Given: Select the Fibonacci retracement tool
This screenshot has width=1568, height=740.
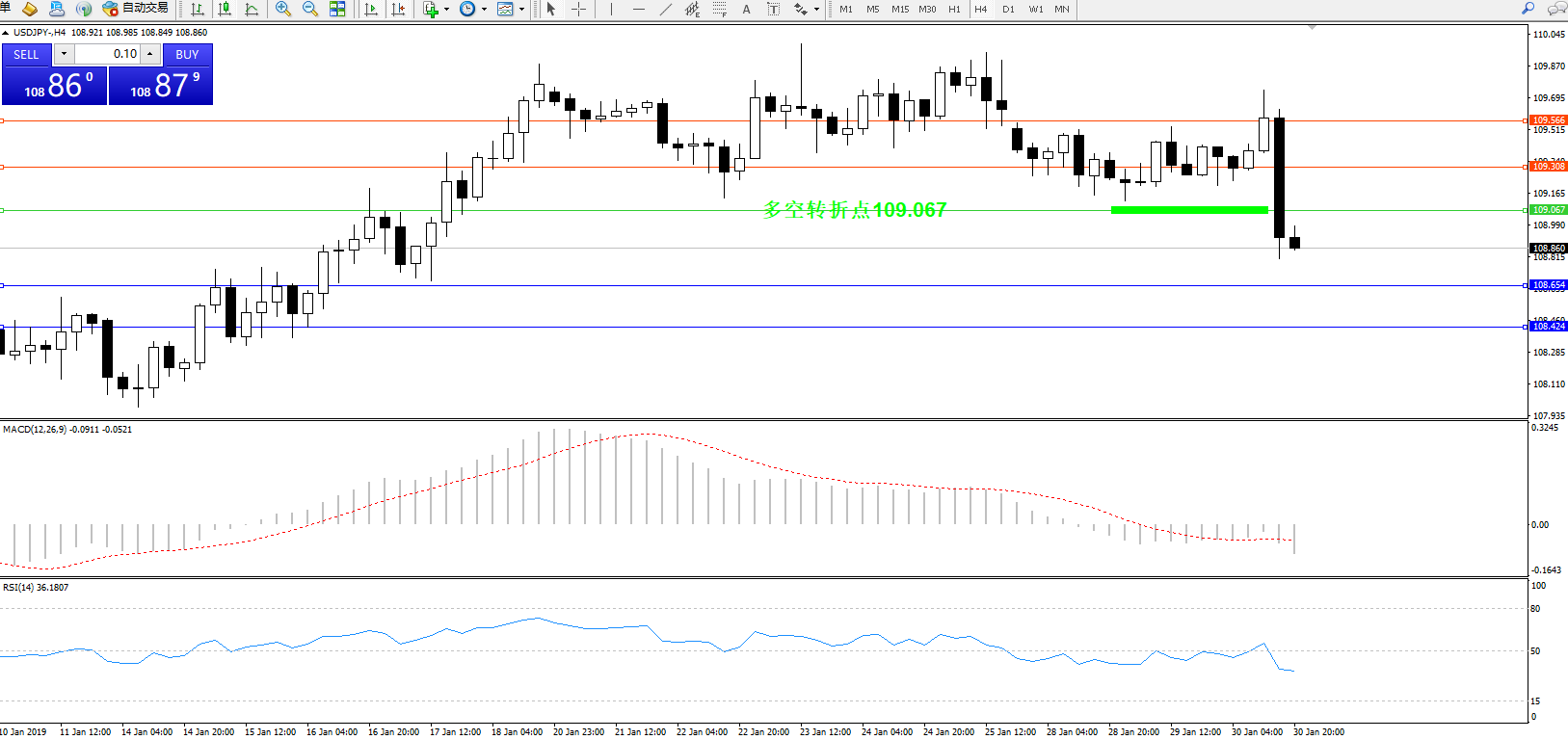Looking at the screenshot, I should (x=719, y=9).
